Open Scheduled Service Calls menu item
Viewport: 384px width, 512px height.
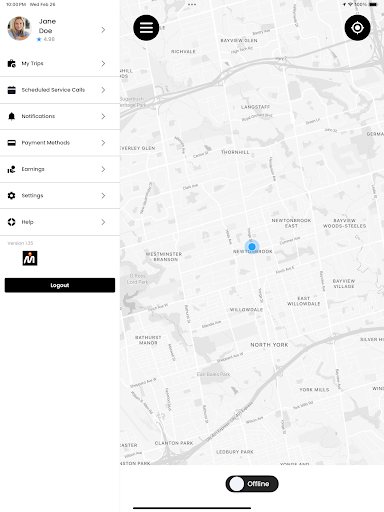click(60, 90)
